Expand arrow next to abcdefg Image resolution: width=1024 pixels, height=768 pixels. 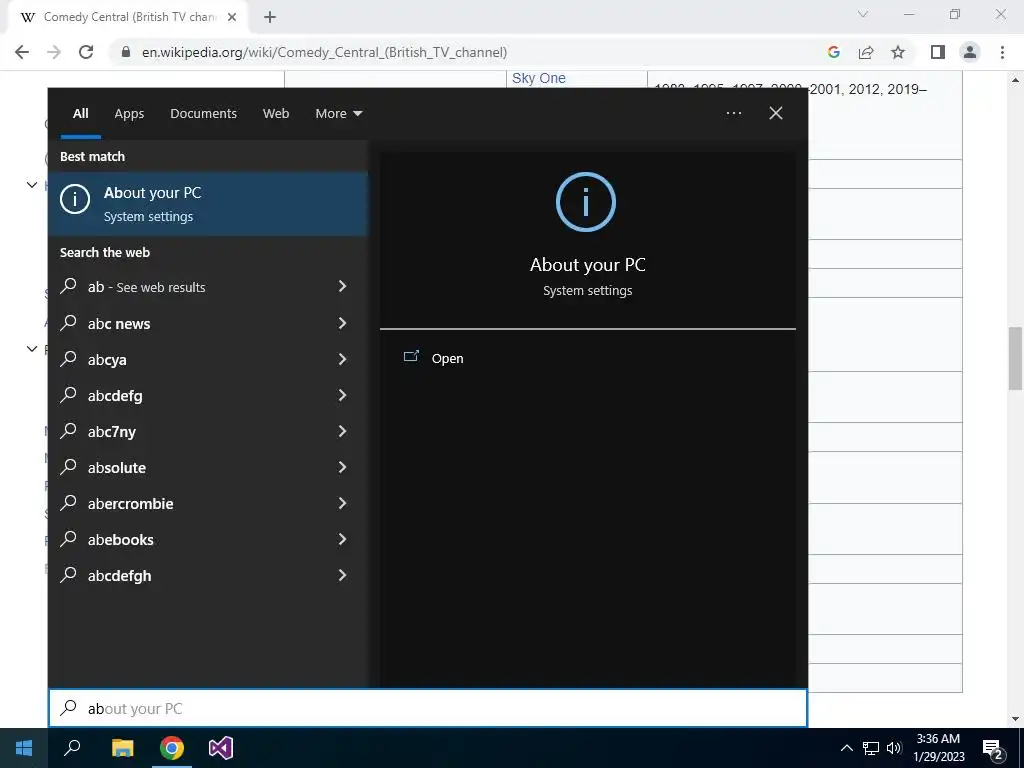pyautogui.click(x=342, y=394)
